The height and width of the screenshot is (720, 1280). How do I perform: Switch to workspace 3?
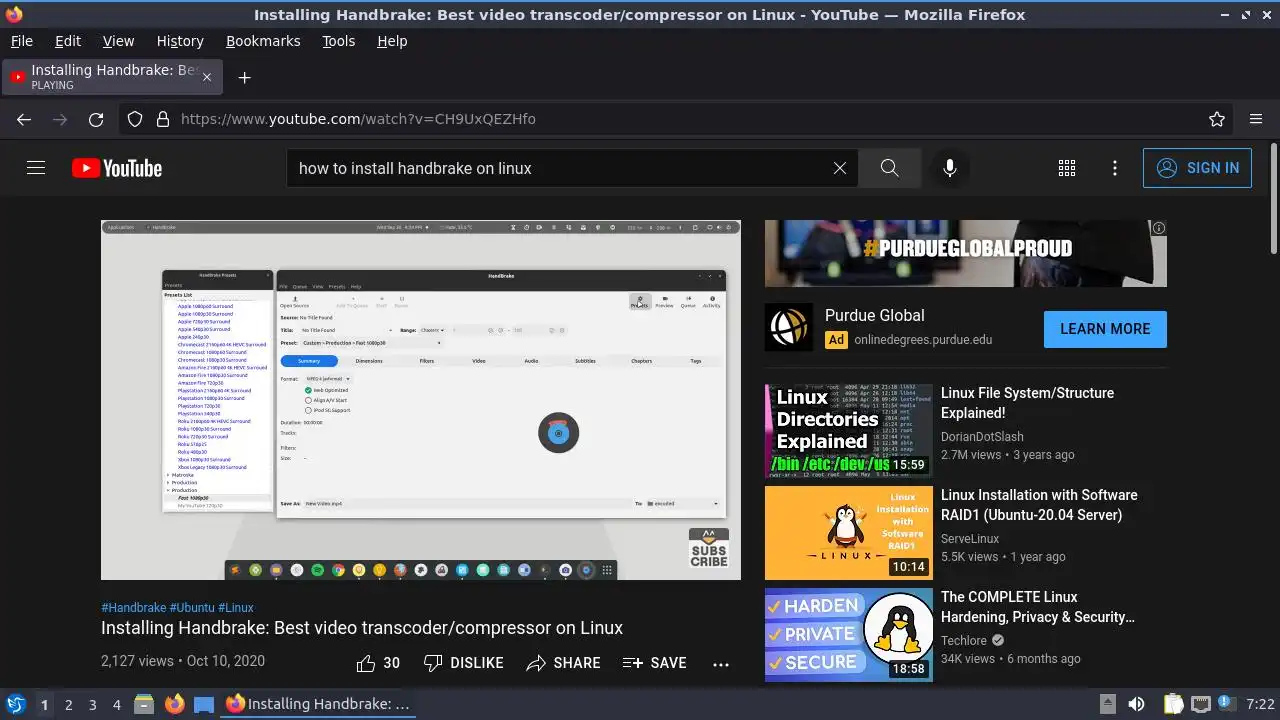92,704
